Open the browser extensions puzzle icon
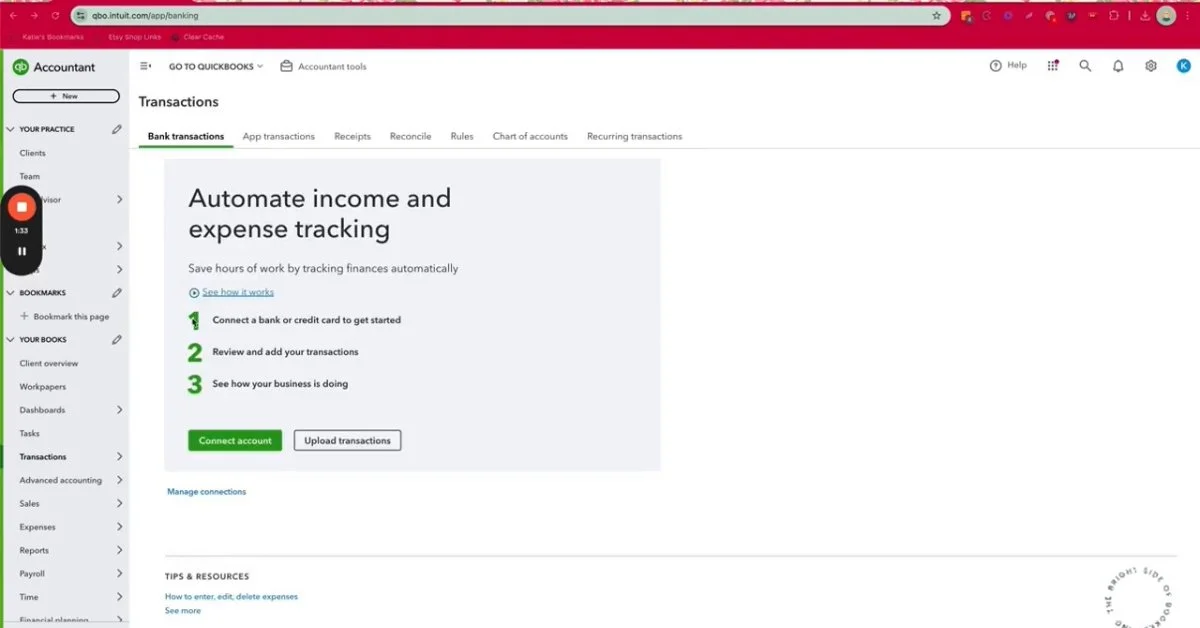Image resolution: width=1200 pixels, height=628 pixels. pos(1114,16)
